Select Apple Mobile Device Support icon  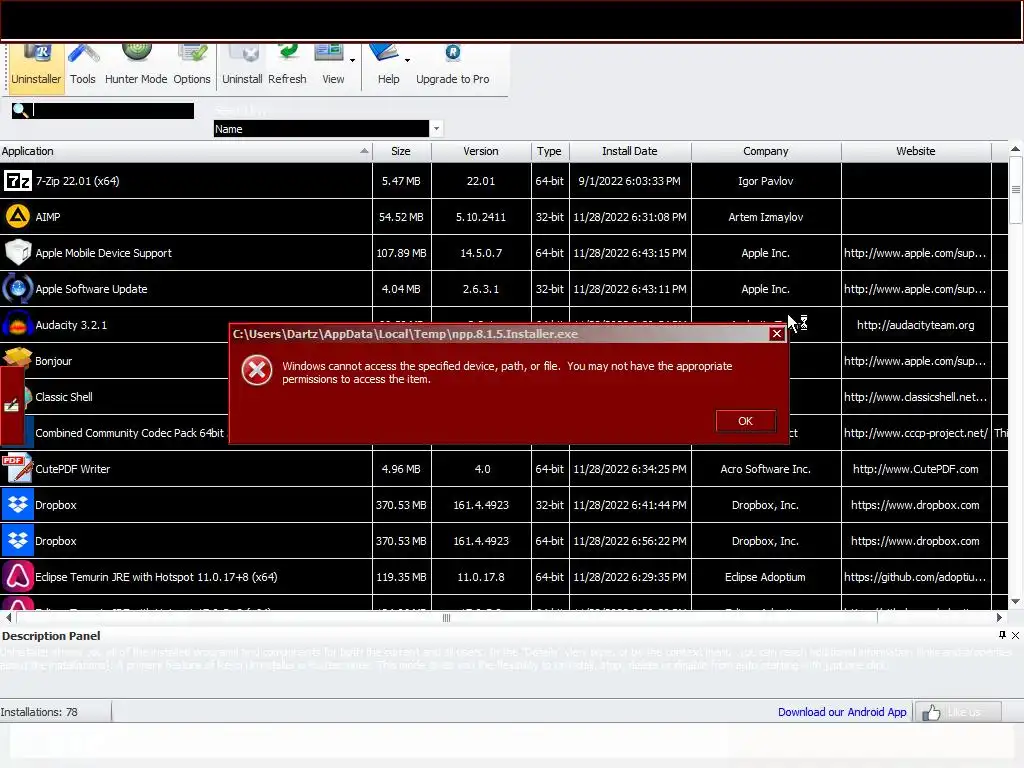(18, 253)
